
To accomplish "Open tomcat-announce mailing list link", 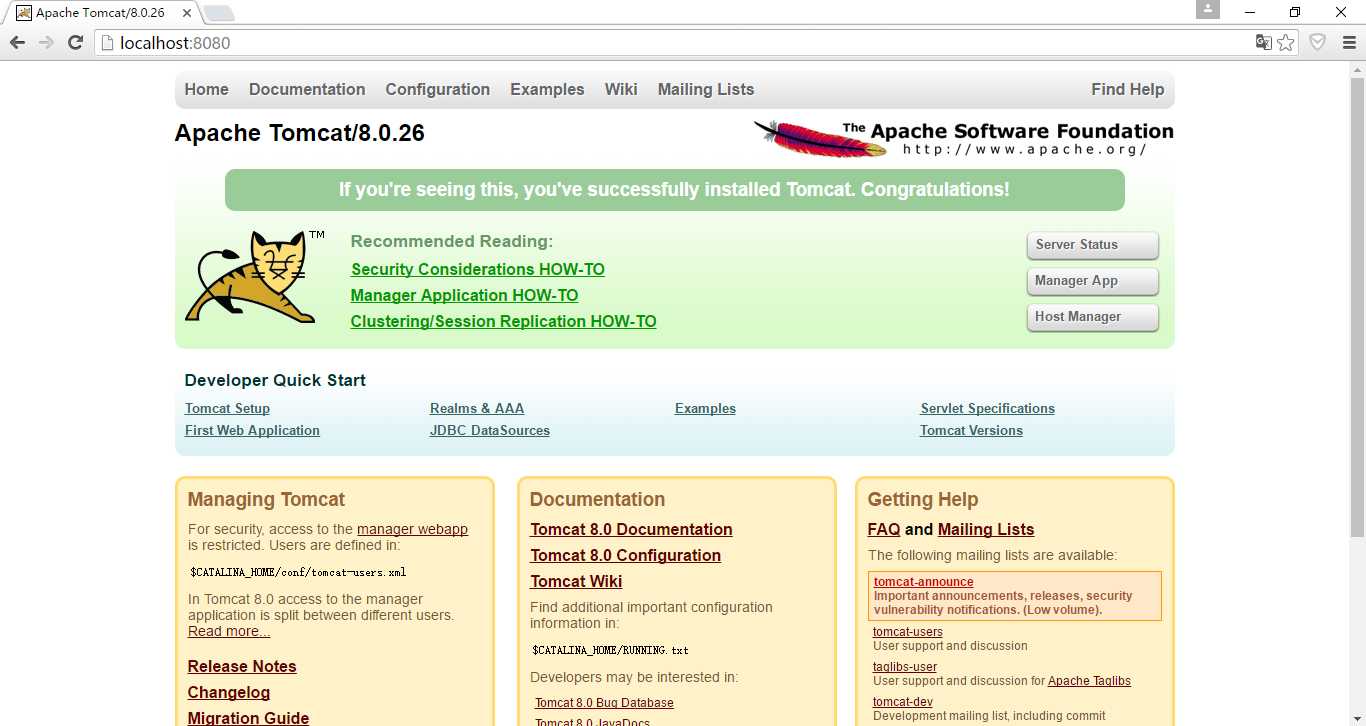I will (x=923, y=581).
